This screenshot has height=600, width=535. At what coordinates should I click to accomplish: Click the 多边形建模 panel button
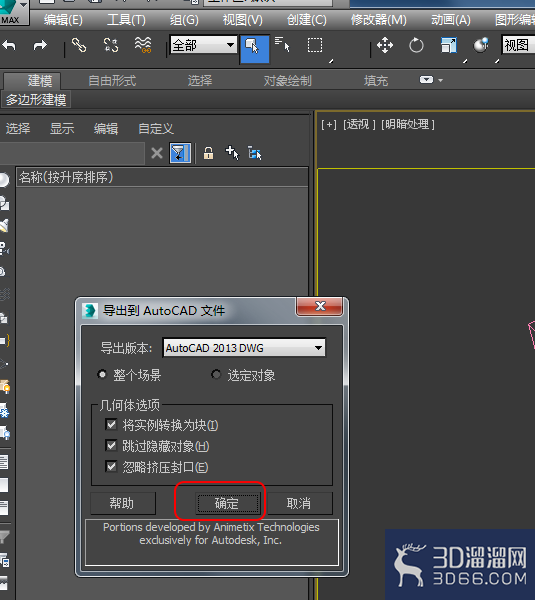pyautogui.click(x=36, y=100)
